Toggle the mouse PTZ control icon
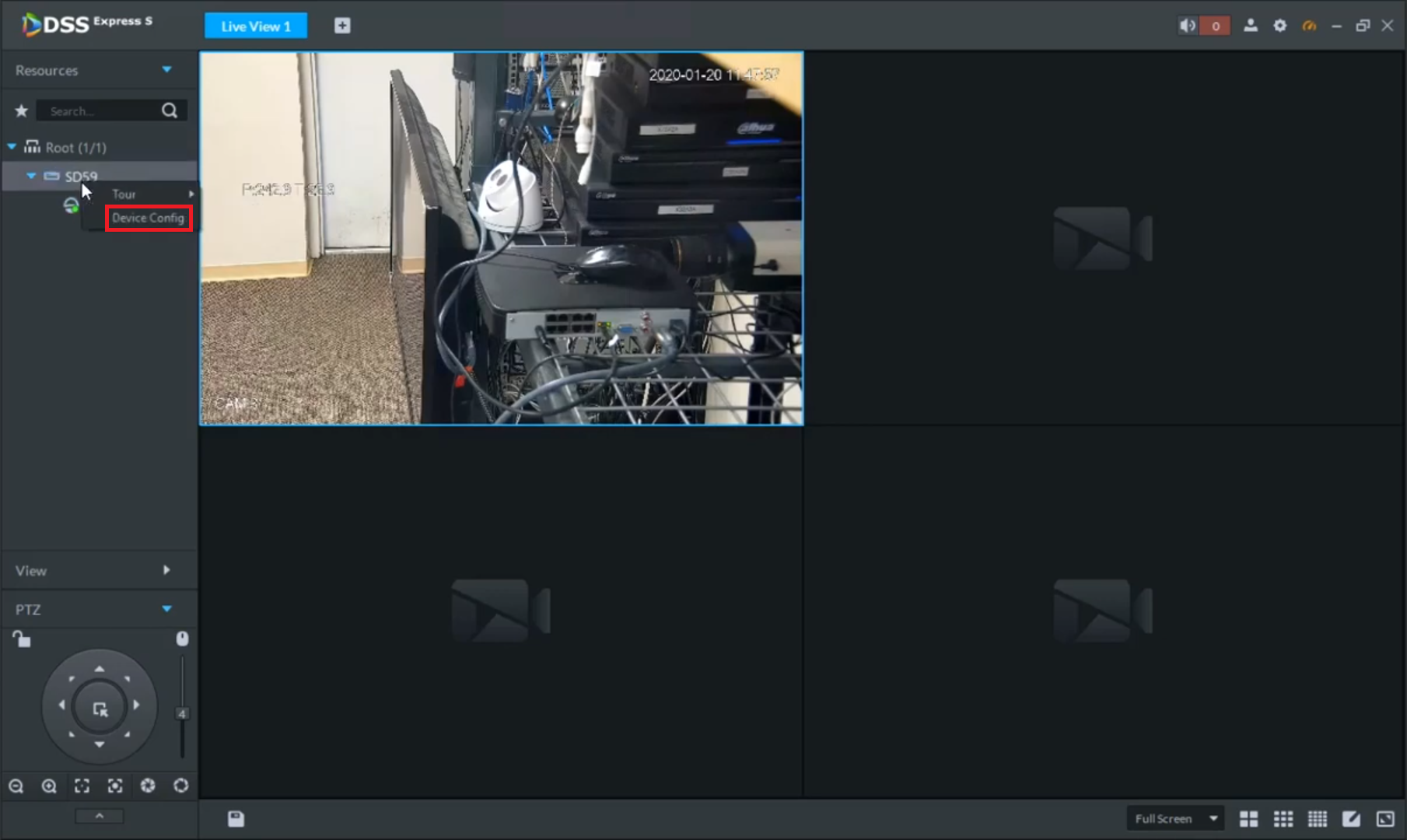1407x840 pixels. click(x=182, y=639)
